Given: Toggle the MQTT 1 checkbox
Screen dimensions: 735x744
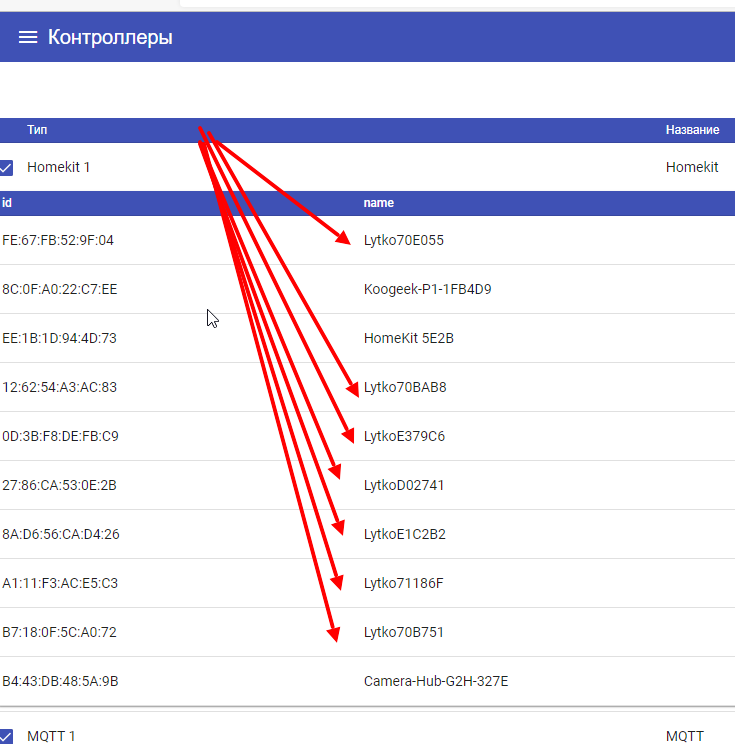Looking at the screenshot, I should (6, 736).
